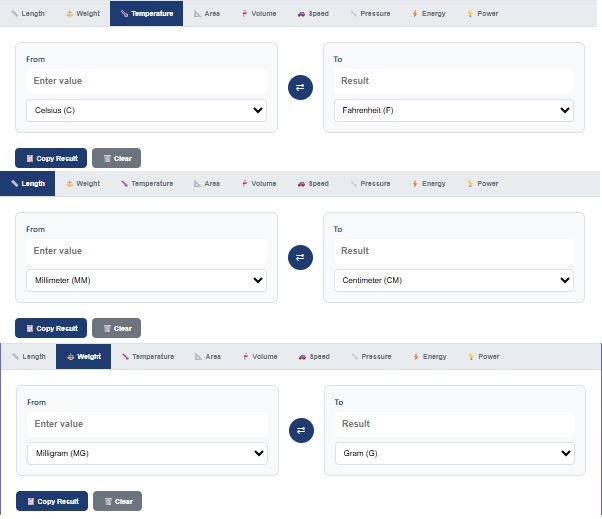Select the highlighted Weight tab
Image resolution: width=602 pixels, height=519 pixels.
click(x=83, y=356)
